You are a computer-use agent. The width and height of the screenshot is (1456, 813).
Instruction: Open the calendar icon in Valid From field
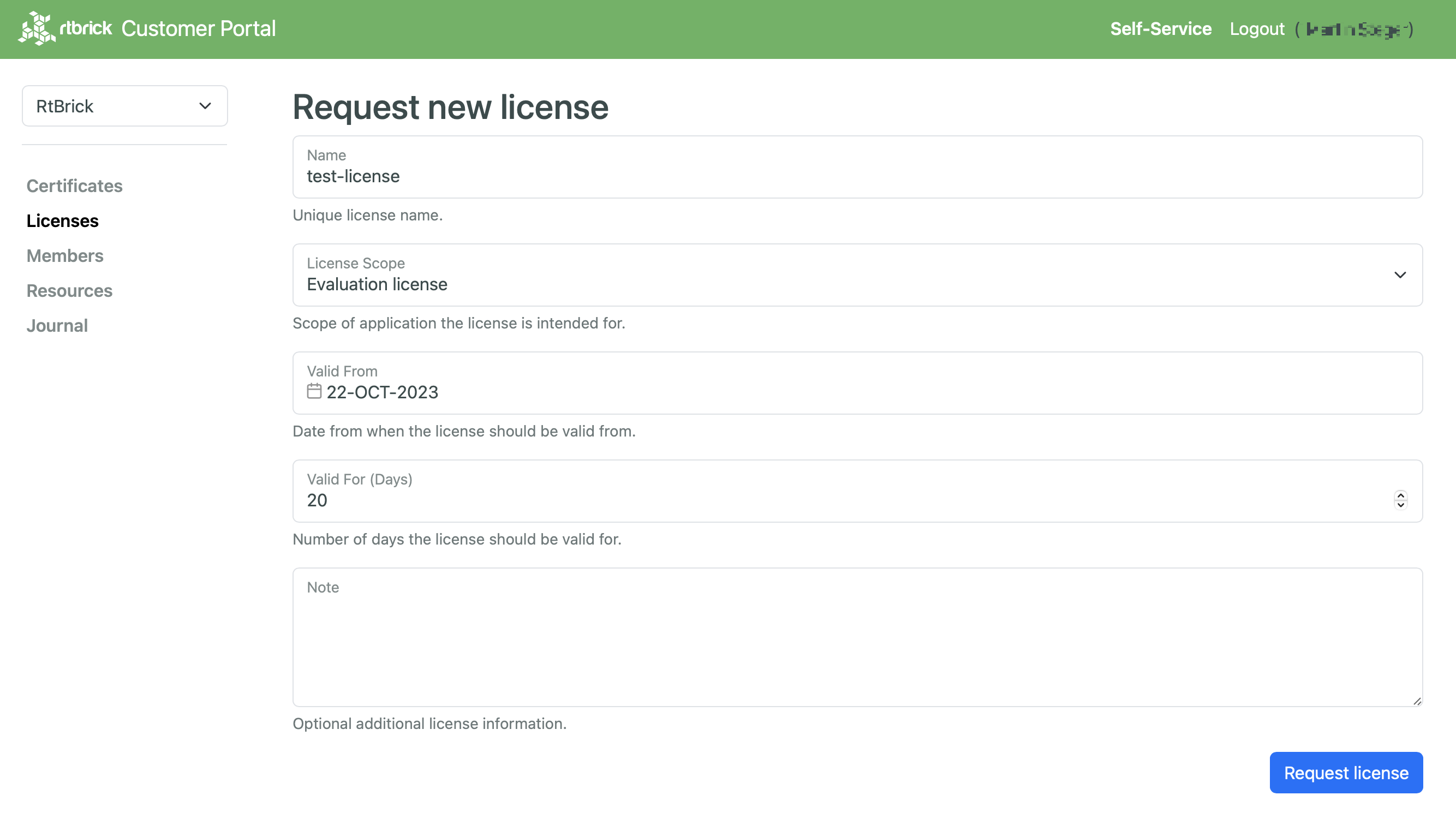[314, 391]
